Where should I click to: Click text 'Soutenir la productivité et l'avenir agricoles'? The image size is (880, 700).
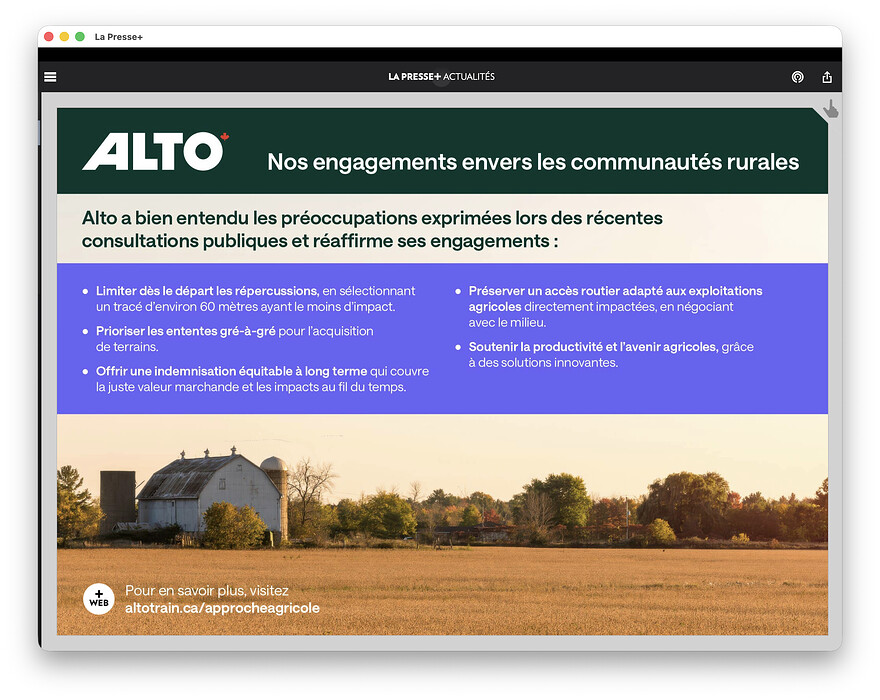593,347
